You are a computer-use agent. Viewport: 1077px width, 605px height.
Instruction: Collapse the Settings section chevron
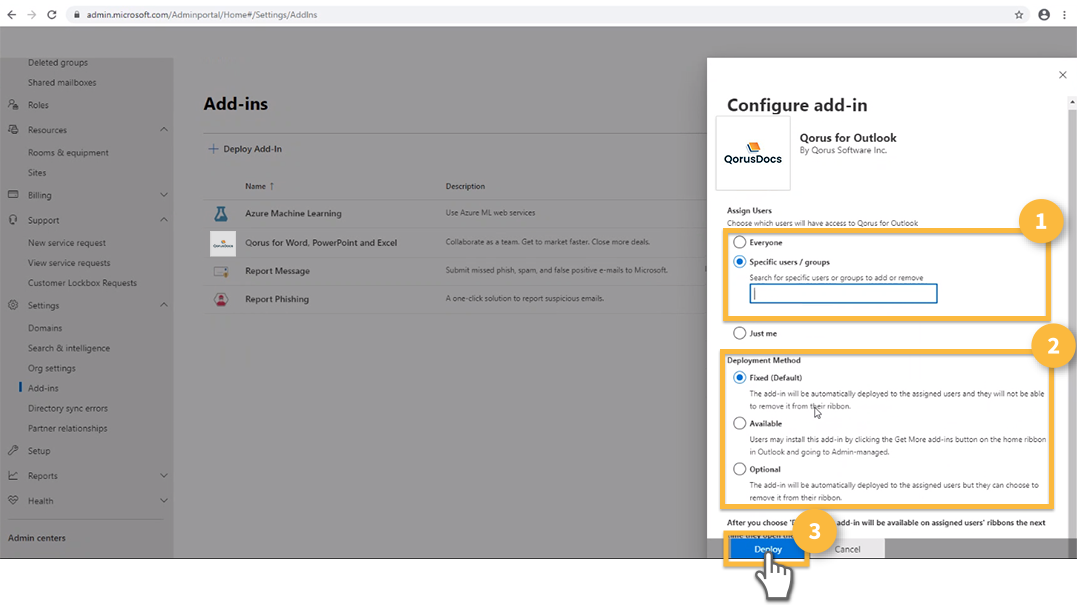point(163,305)
